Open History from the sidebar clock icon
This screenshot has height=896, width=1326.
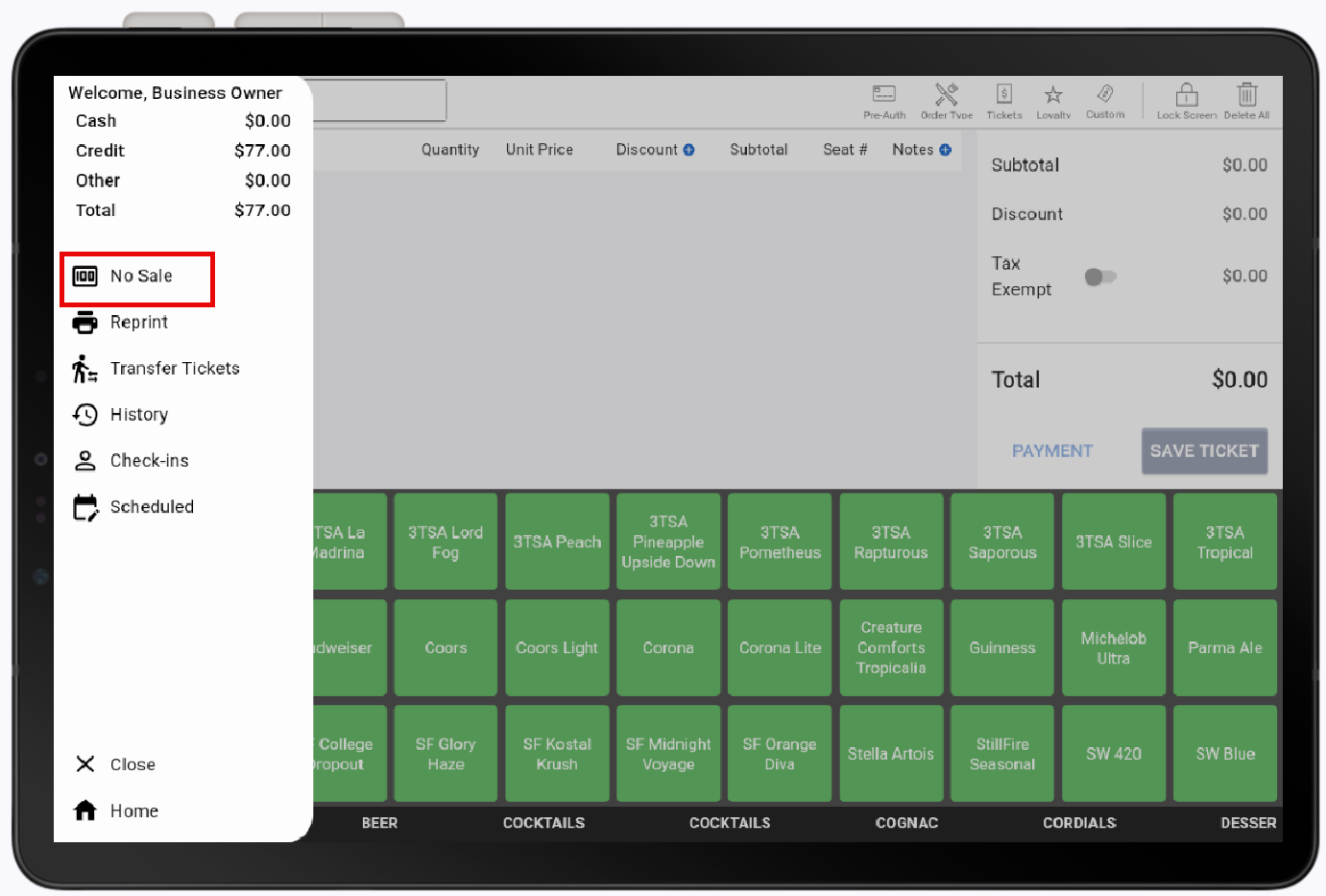coord(84,414)
